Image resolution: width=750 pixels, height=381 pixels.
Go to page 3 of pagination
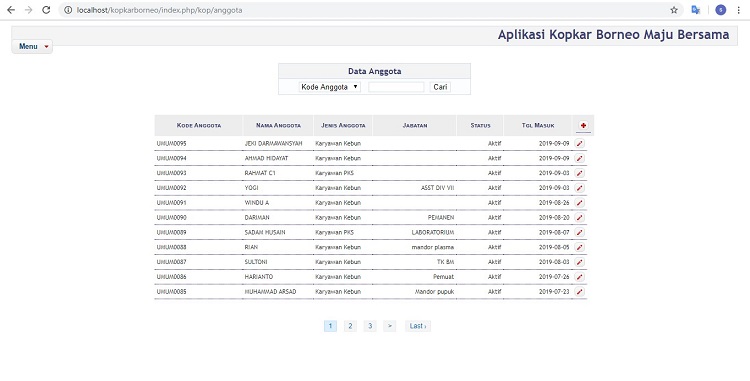click(370, 326)
